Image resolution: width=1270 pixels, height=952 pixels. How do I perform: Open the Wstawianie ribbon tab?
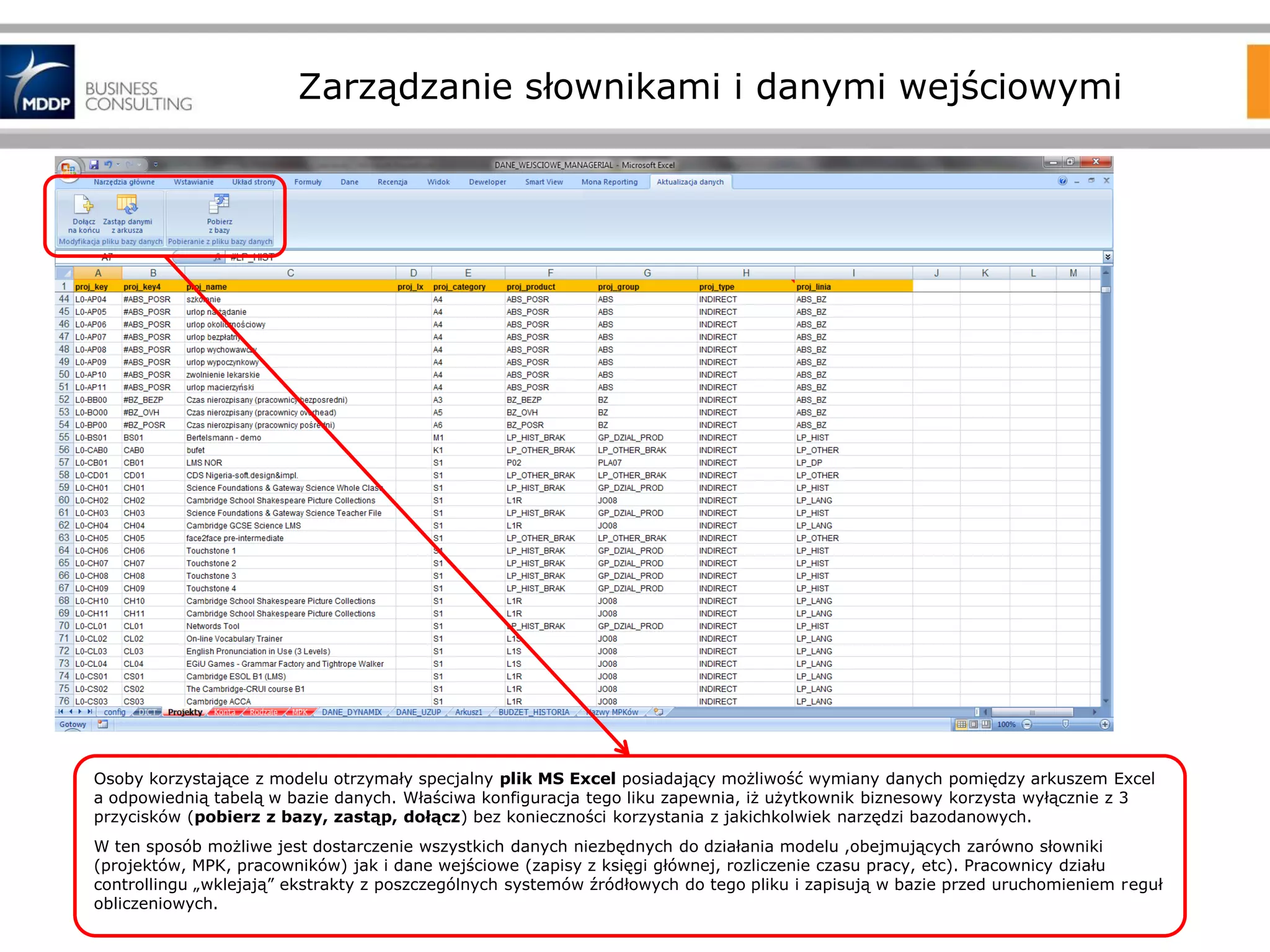193,182
